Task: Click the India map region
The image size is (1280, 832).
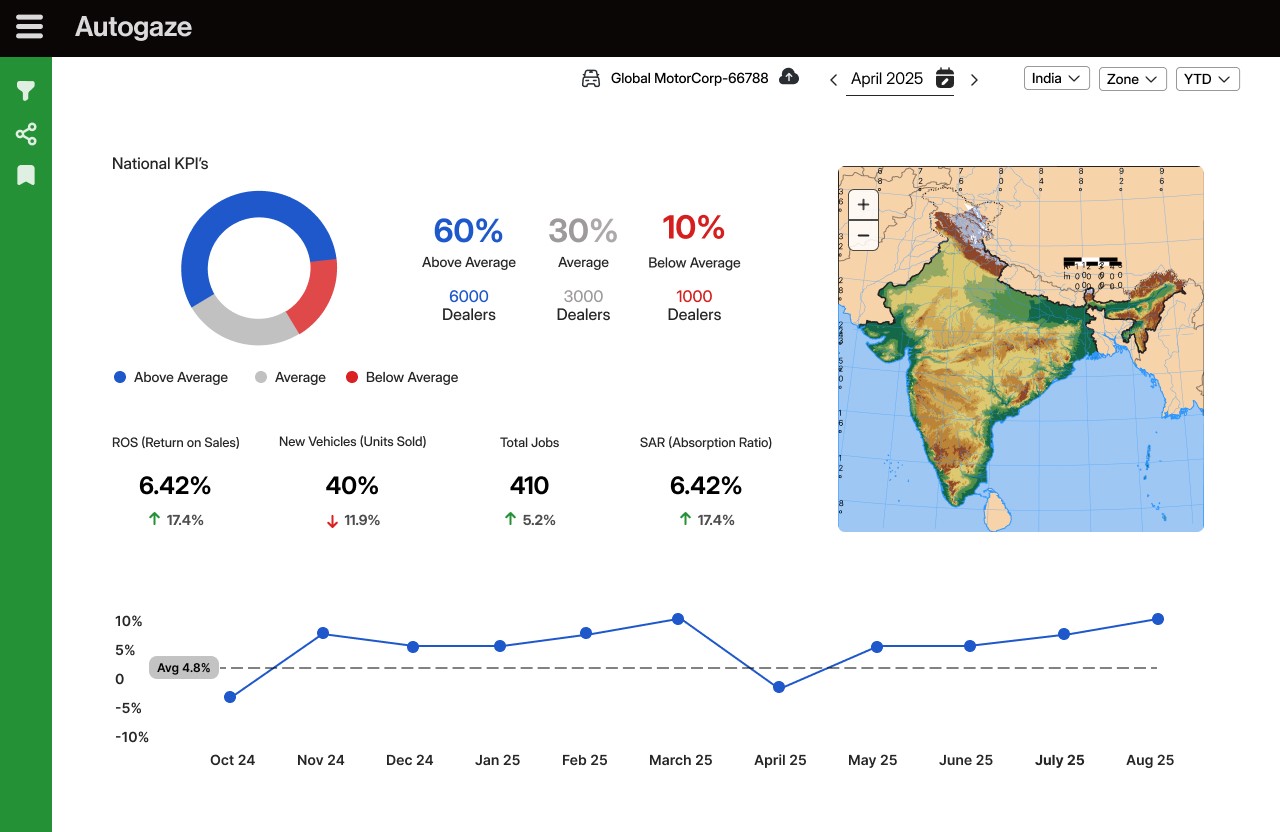Action: 1021,349
